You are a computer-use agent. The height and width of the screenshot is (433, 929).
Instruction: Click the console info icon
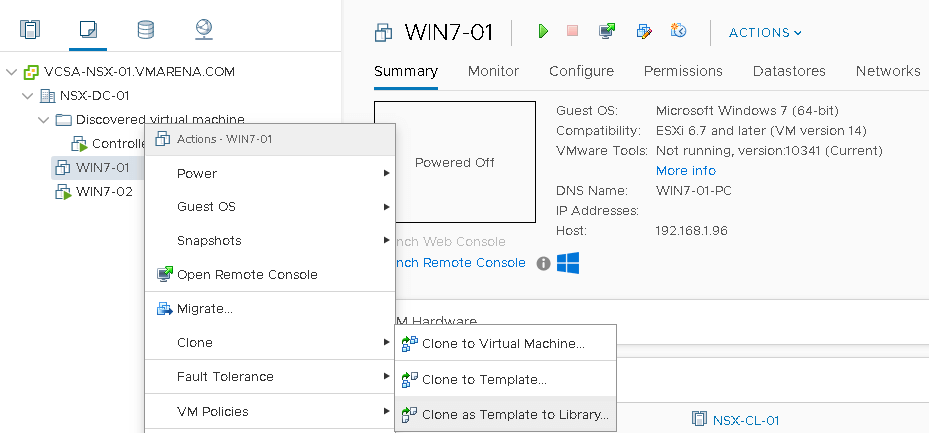click(x=543, y=264)
